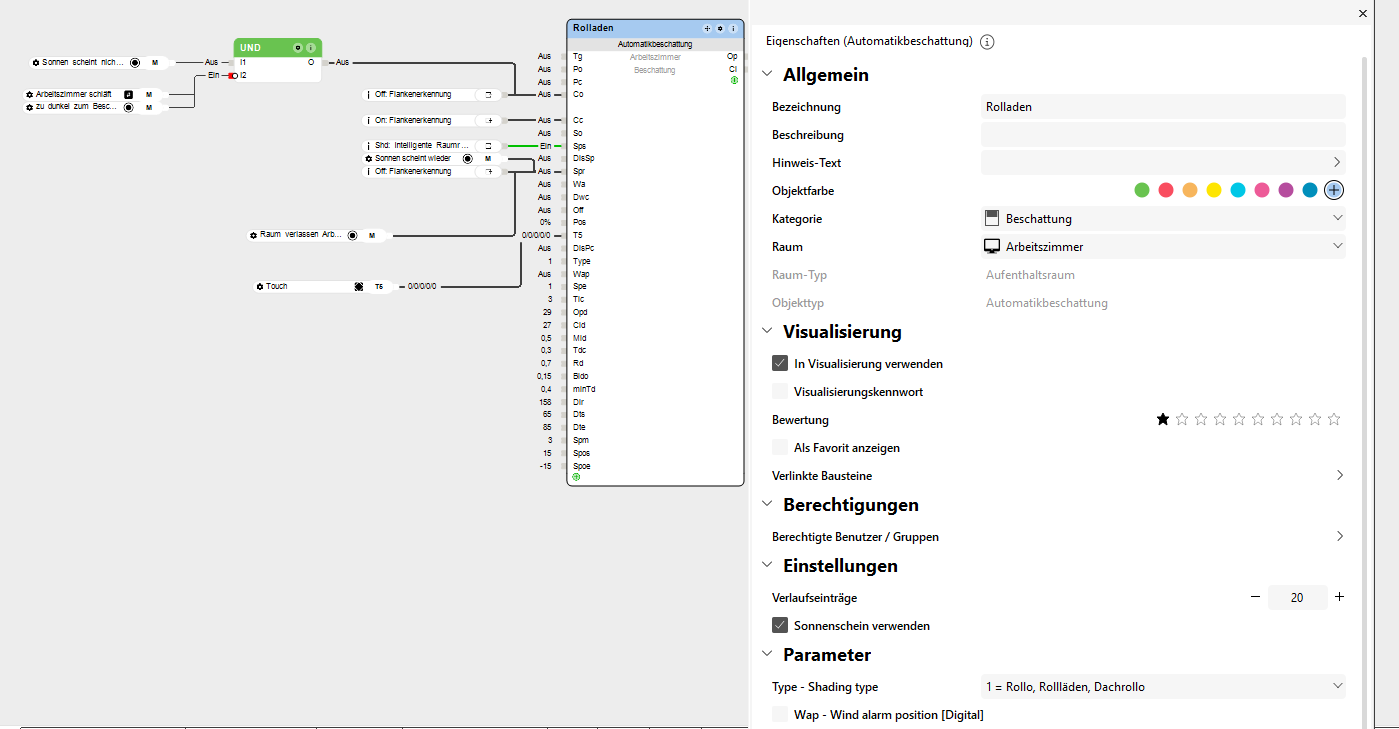
Task: Open the Raum dropdown showing Arbeitszimmer
Action: tap(1163, 246)
